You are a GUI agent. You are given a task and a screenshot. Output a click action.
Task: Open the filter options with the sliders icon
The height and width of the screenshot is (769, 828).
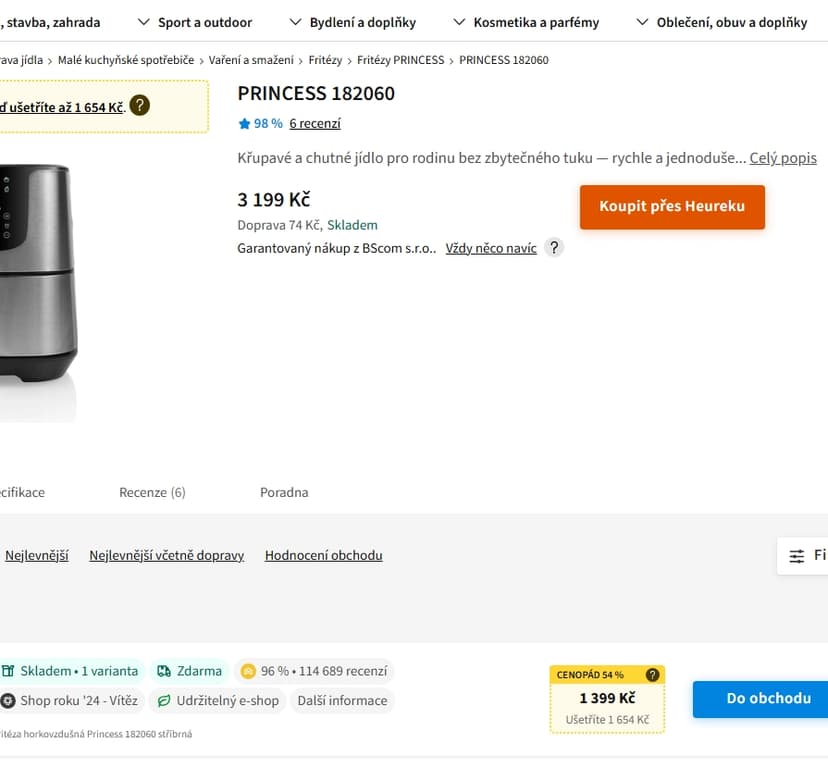(x=797, y=555)
